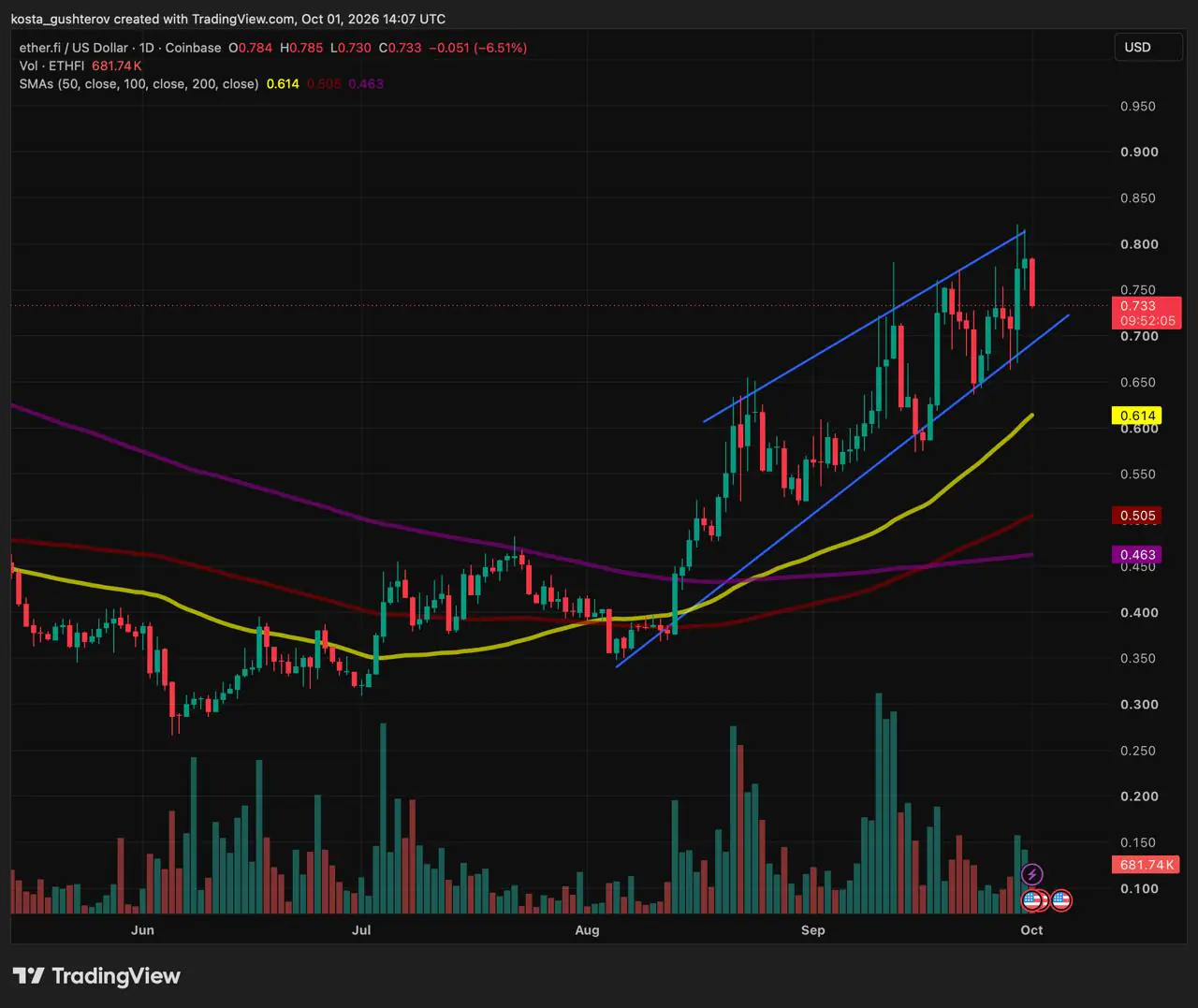The image size is (1198, 1008).
Task: Click the red 0.733 current price label
Action: coord(1146,306)
